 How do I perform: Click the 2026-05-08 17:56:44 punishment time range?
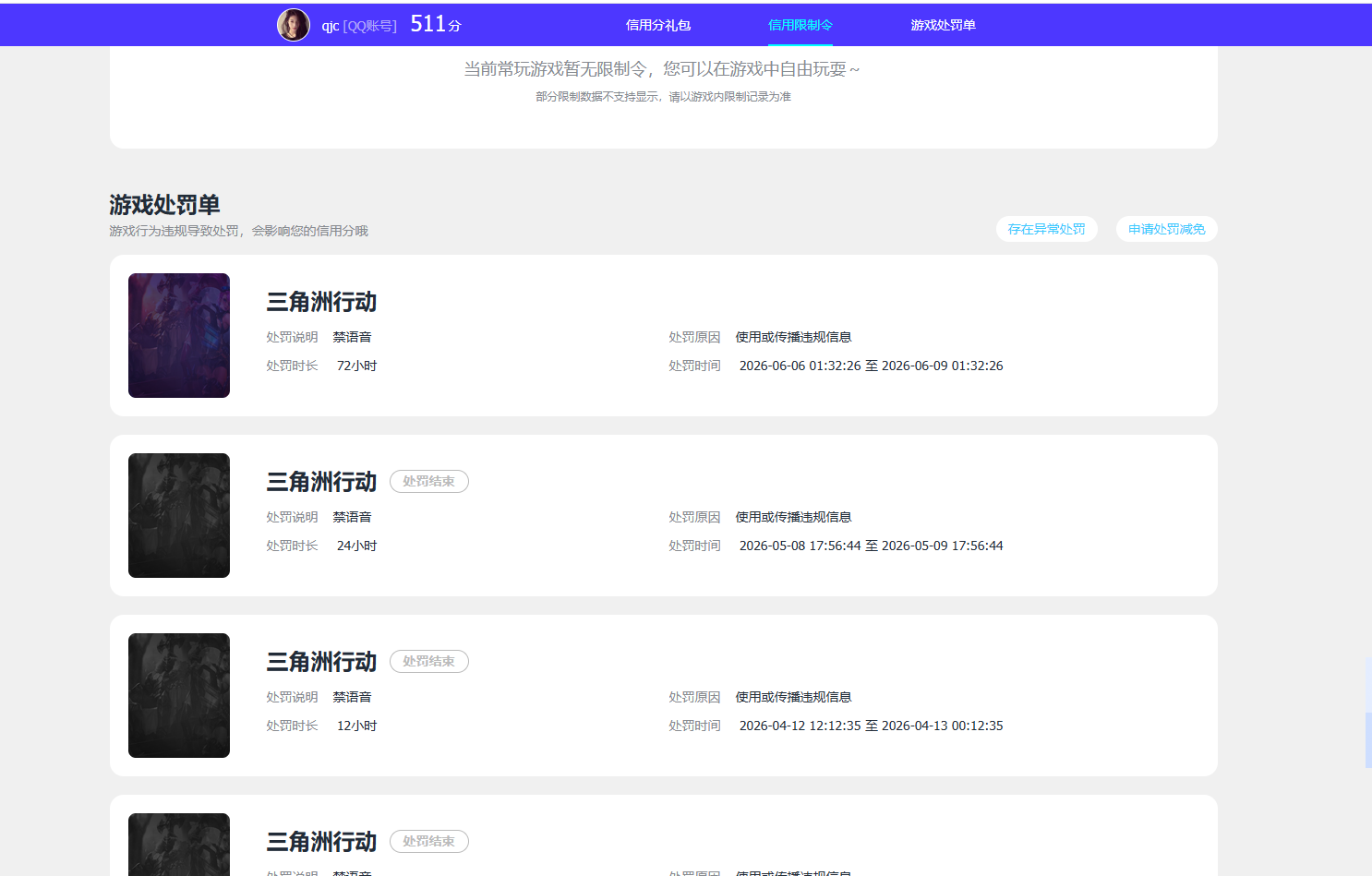pyautogui.click(x=871, y=546)
